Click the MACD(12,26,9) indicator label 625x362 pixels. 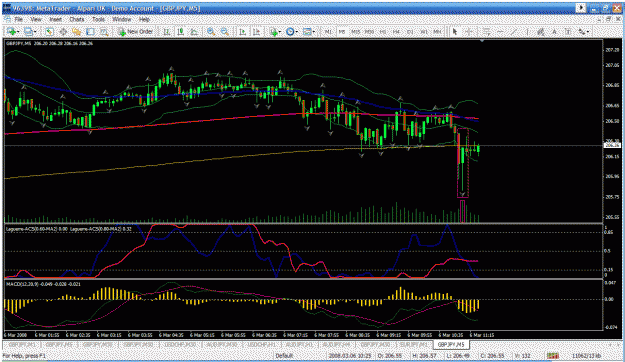[x=43, y=284]
